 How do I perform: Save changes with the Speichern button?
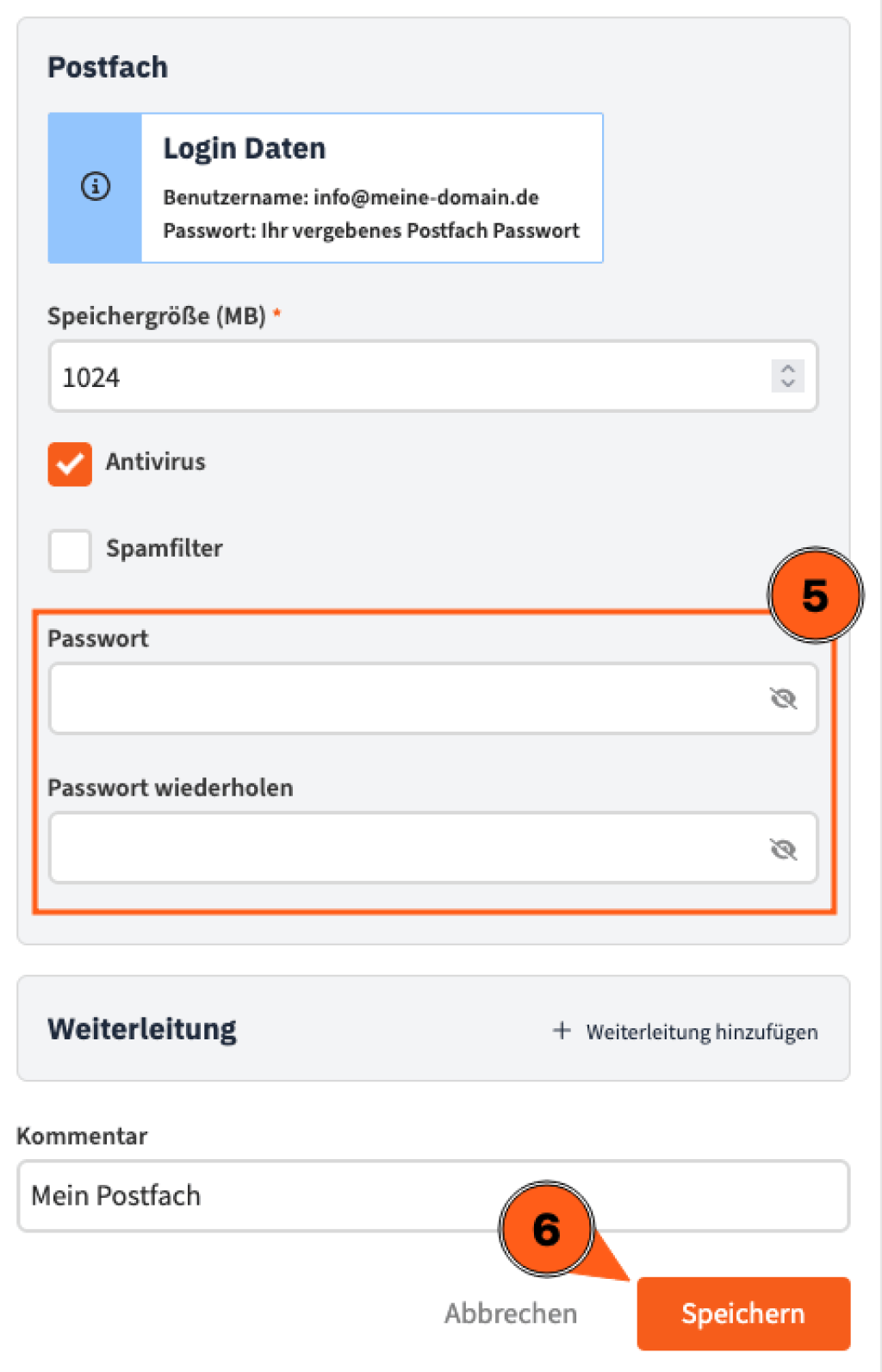tap(742, 1313)
